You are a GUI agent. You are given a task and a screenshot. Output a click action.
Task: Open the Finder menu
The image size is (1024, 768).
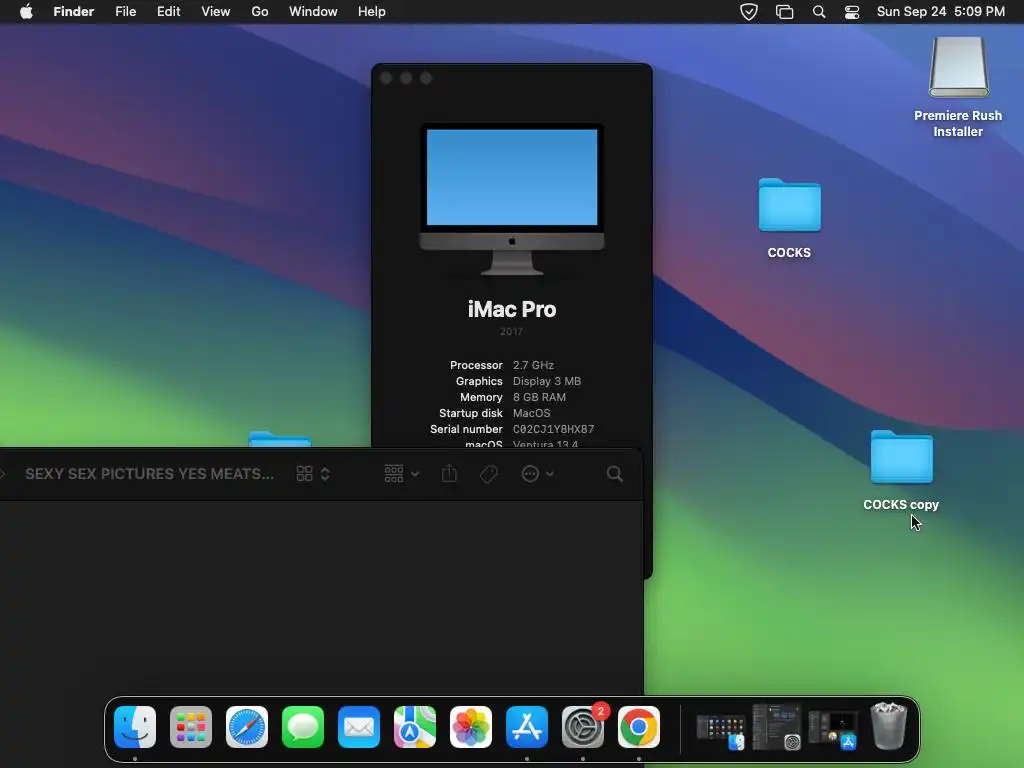pos(73,12)
